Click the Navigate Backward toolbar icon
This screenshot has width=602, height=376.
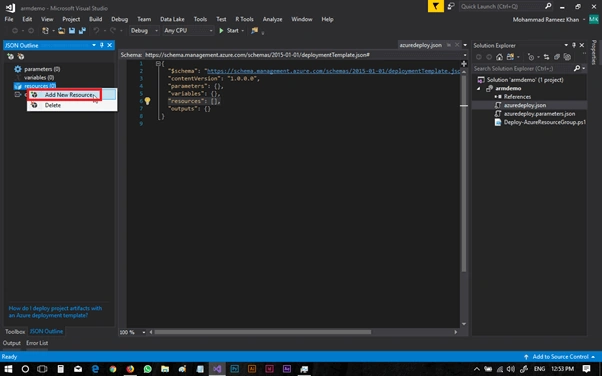coord(15,31)
